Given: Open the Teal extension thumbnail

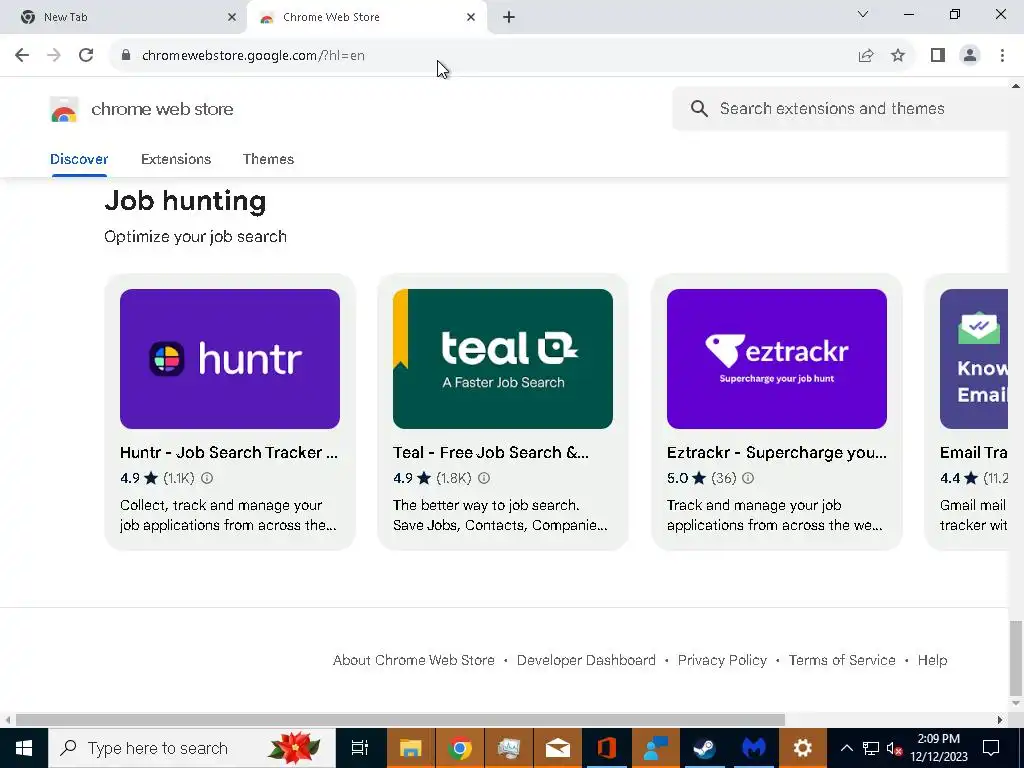Looking at the screenshot, I should pos(503,359).
